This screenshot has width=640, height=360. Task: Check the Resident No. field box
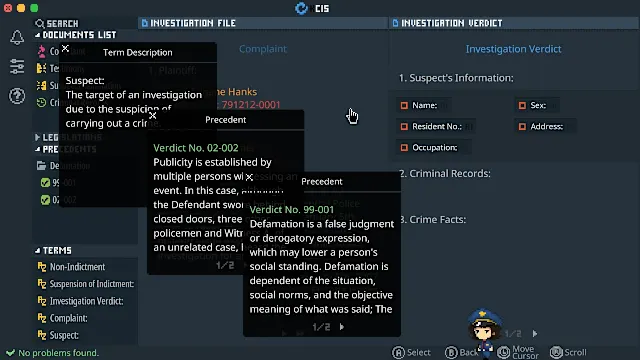point(404,127)
